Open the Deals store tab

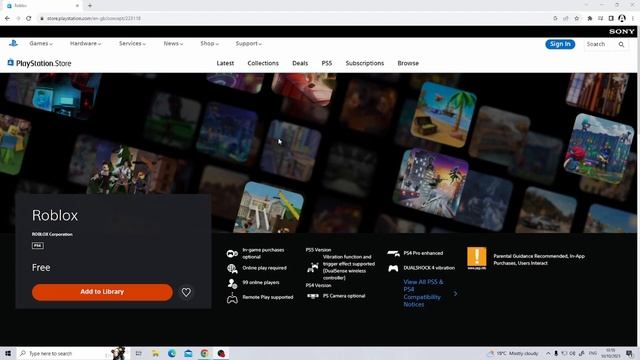pyautogui.click(x=300, y=63)
